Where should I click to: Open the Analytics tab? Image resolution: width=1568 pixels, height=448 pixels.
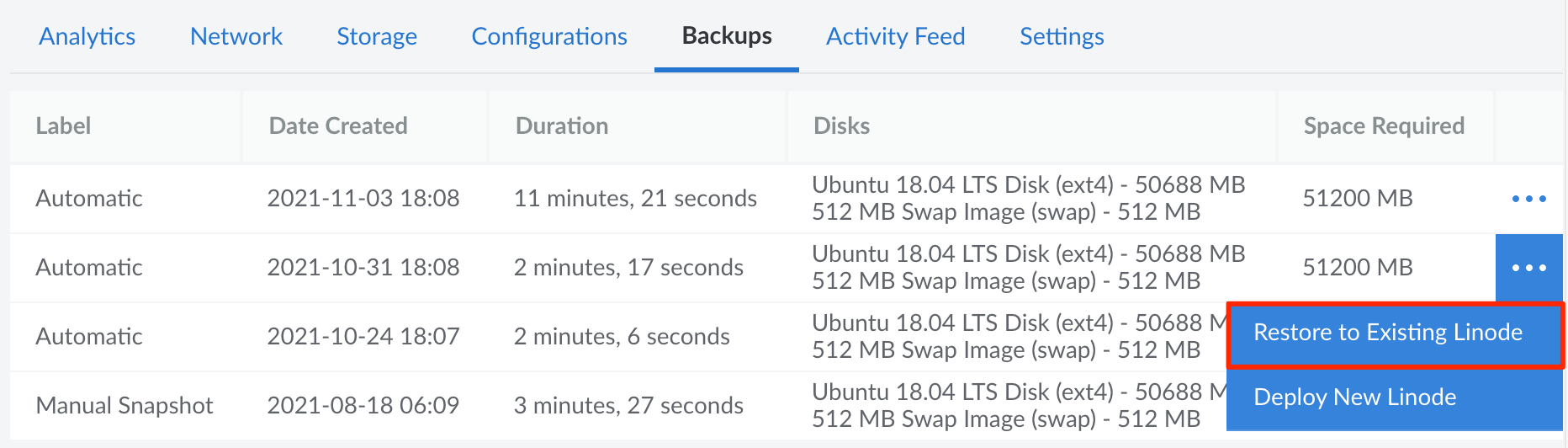[87, 36]
